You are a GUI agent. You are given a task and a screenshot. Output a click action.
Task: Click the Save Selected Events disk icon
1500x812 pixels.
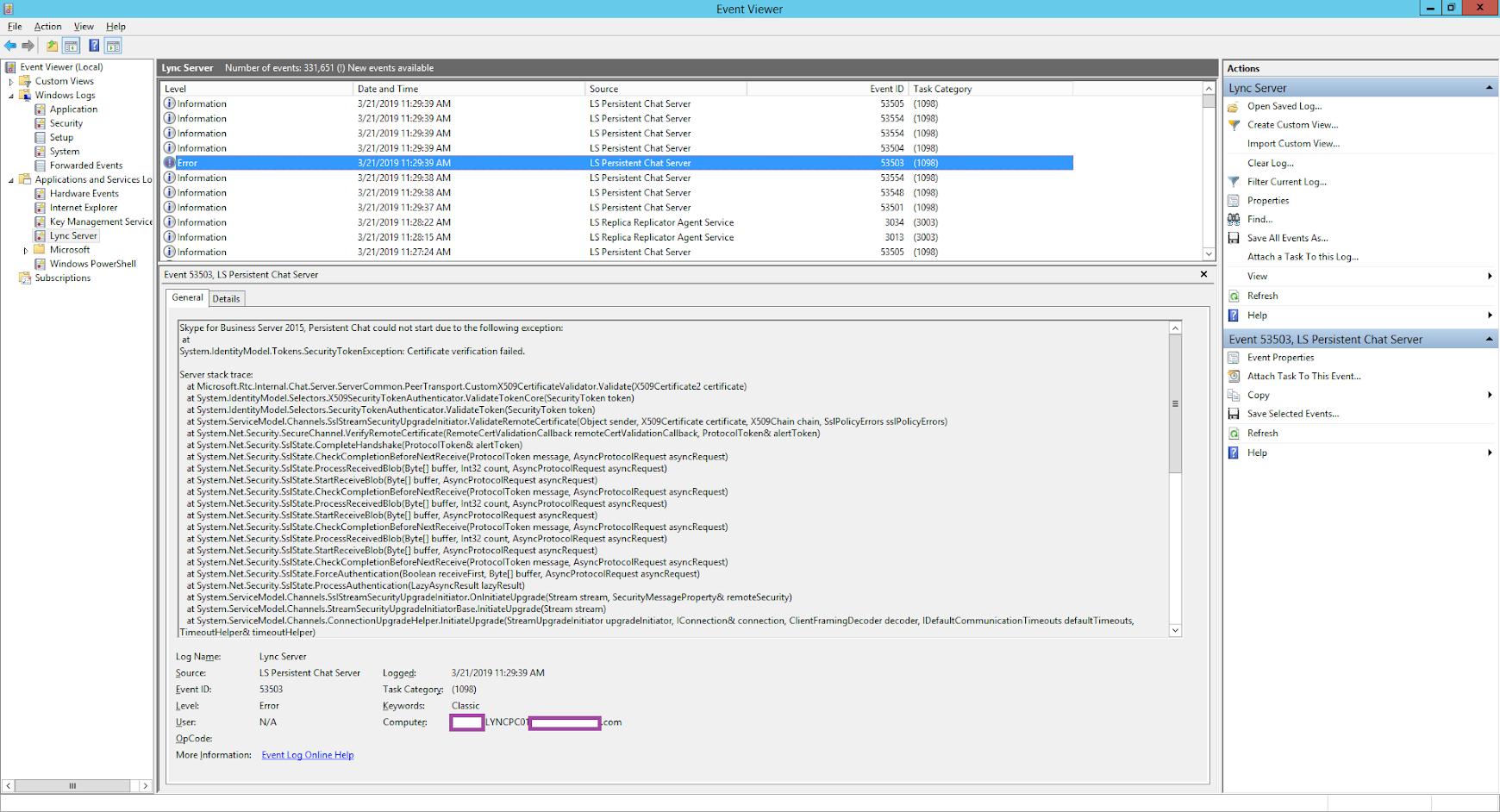[1234, 415]
